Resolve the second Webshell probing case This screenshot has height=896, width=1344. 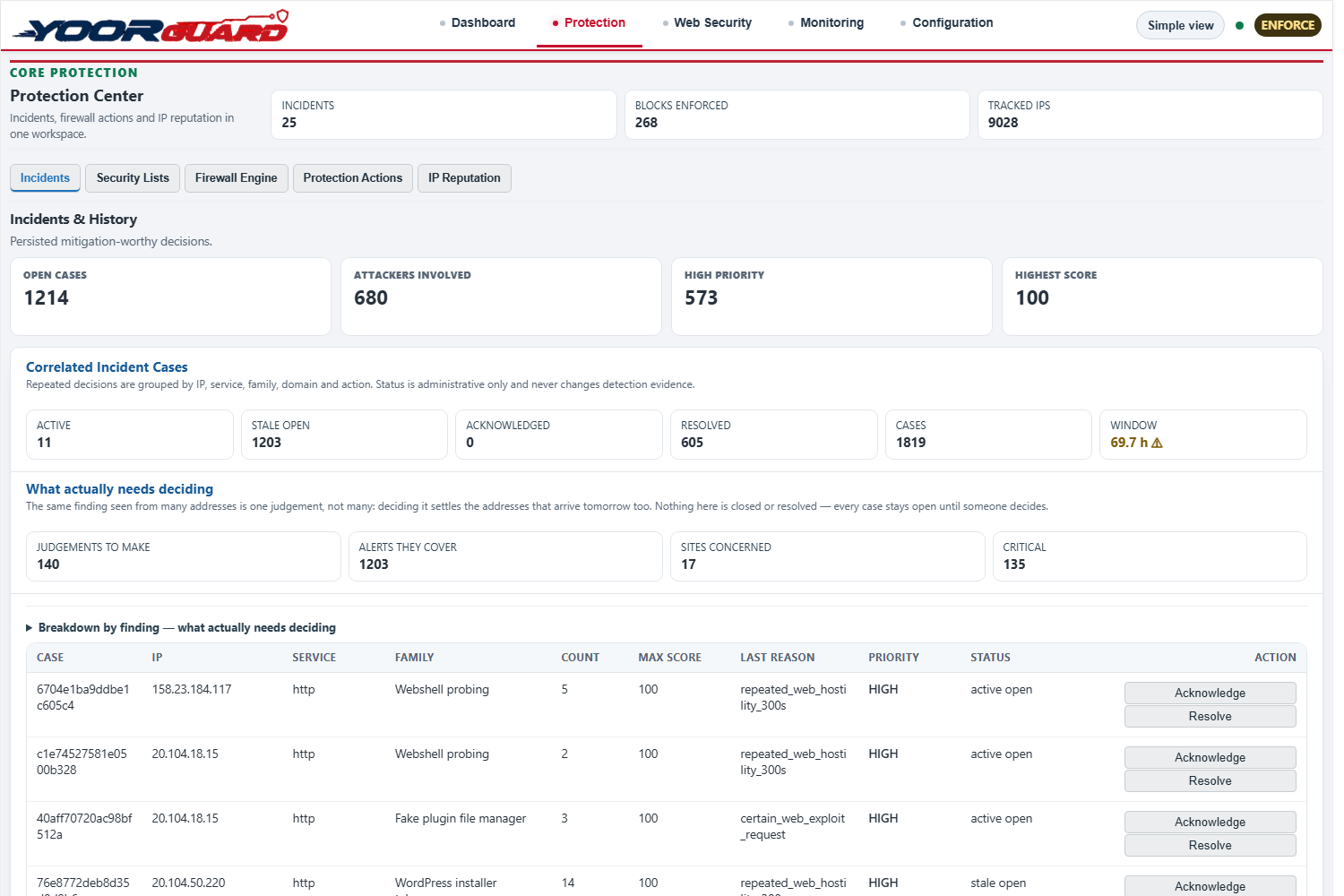coord(1210,780)
